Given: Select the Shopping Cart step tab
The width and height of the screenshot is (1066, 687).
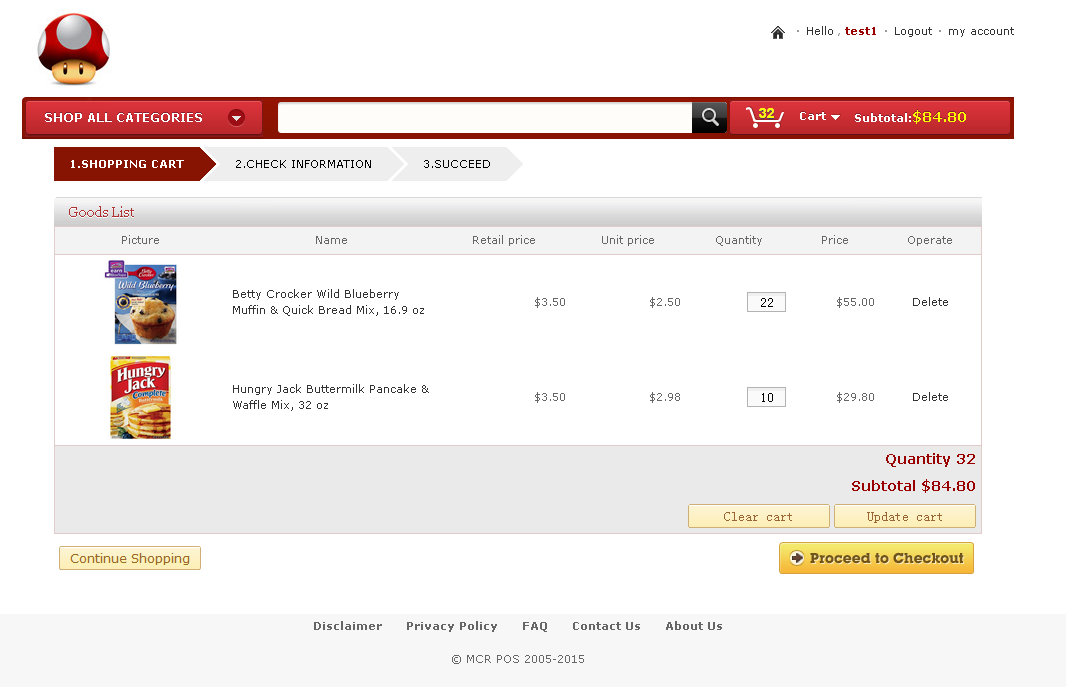Looking at the screenshot, I should [127, 164].
